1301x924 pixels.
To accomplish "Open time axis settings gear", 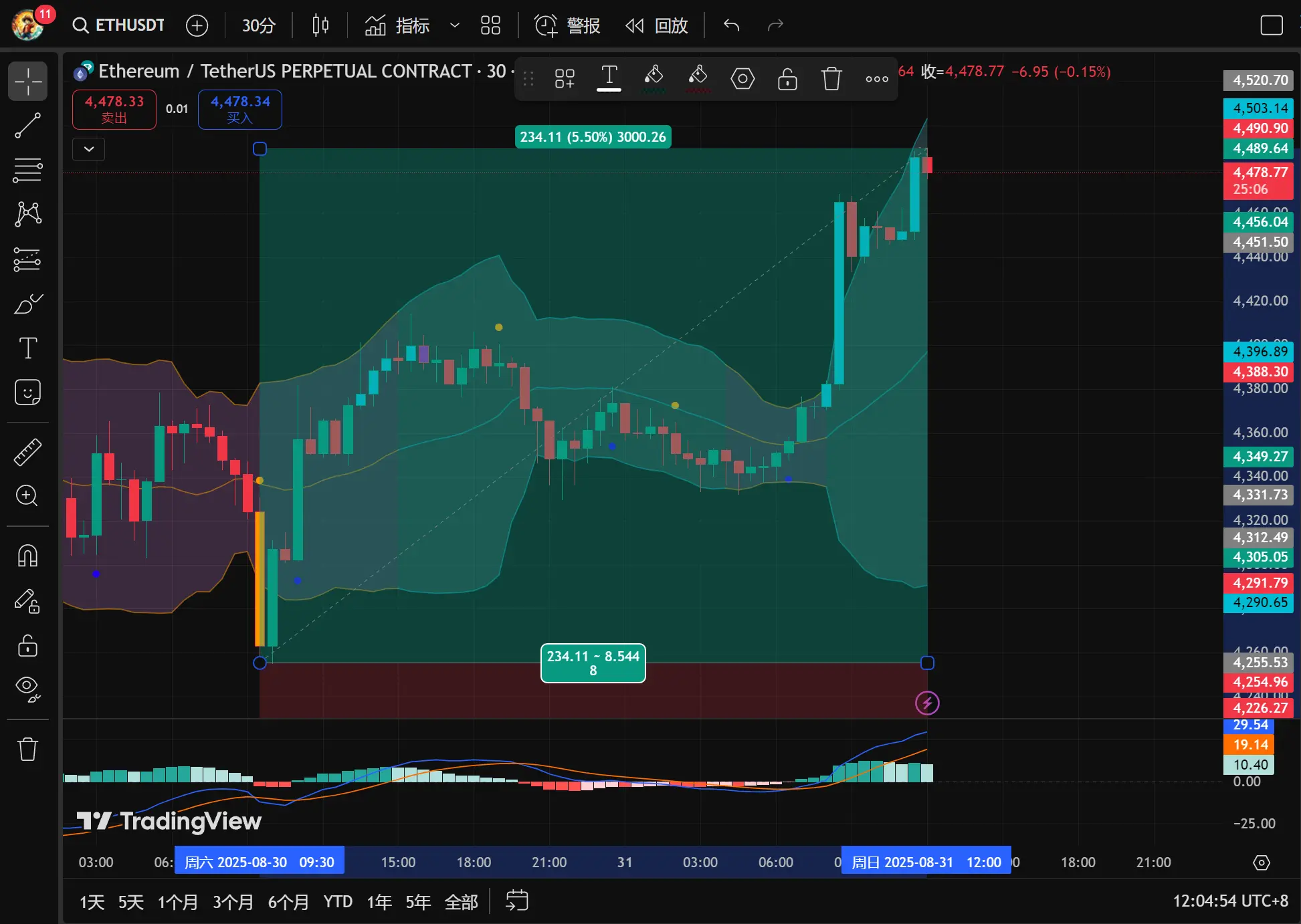I will pyautogui.click(x=1261, y=862).
